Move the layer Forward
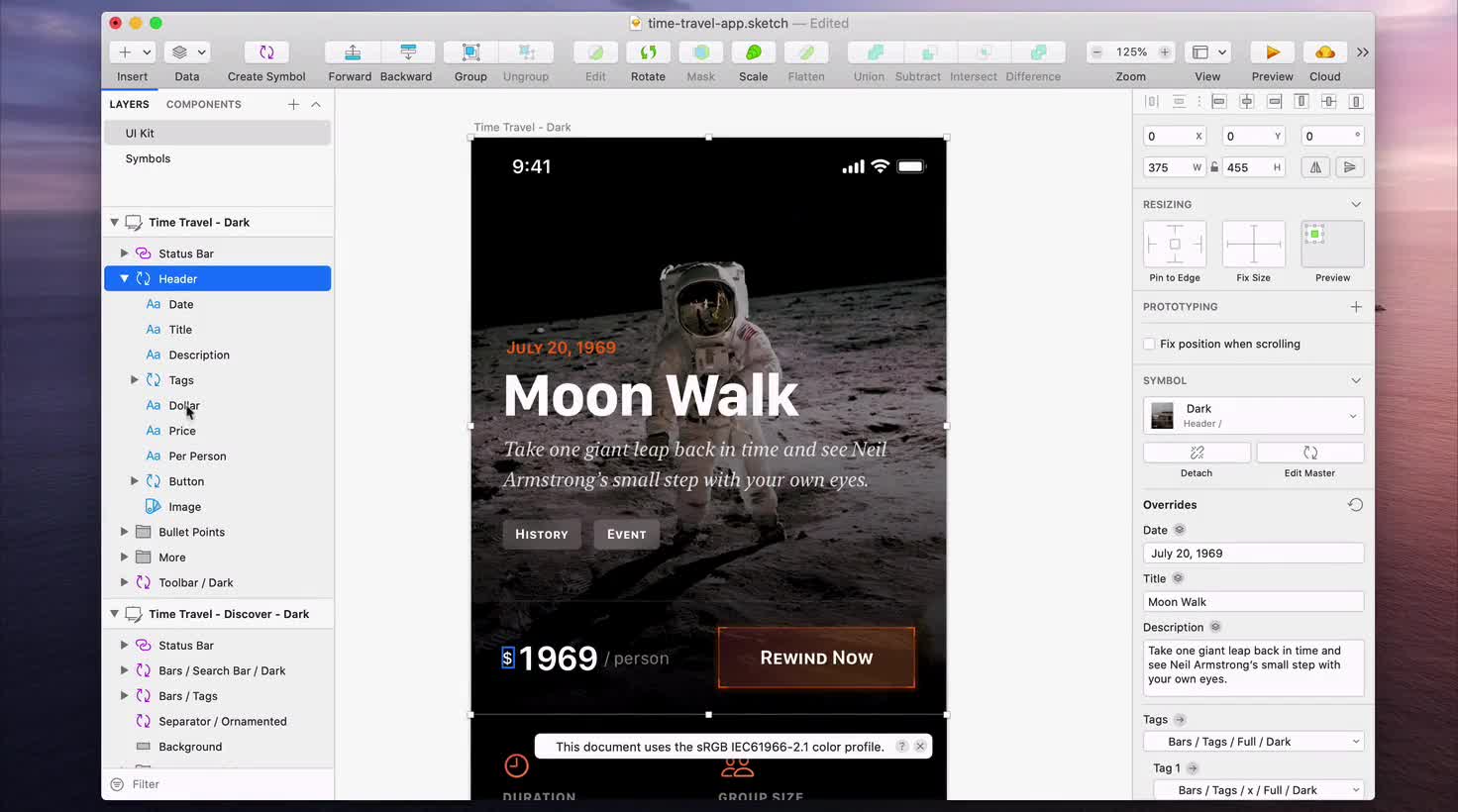 (x=352, y=52)
